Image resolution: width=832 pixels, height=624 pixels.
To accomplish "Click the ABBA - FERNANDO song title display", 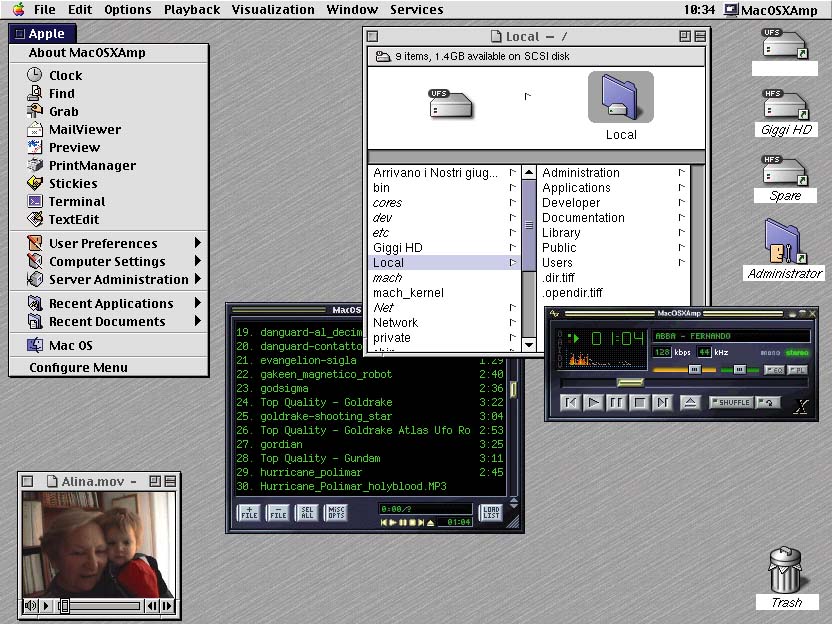I will pos(731,336).
